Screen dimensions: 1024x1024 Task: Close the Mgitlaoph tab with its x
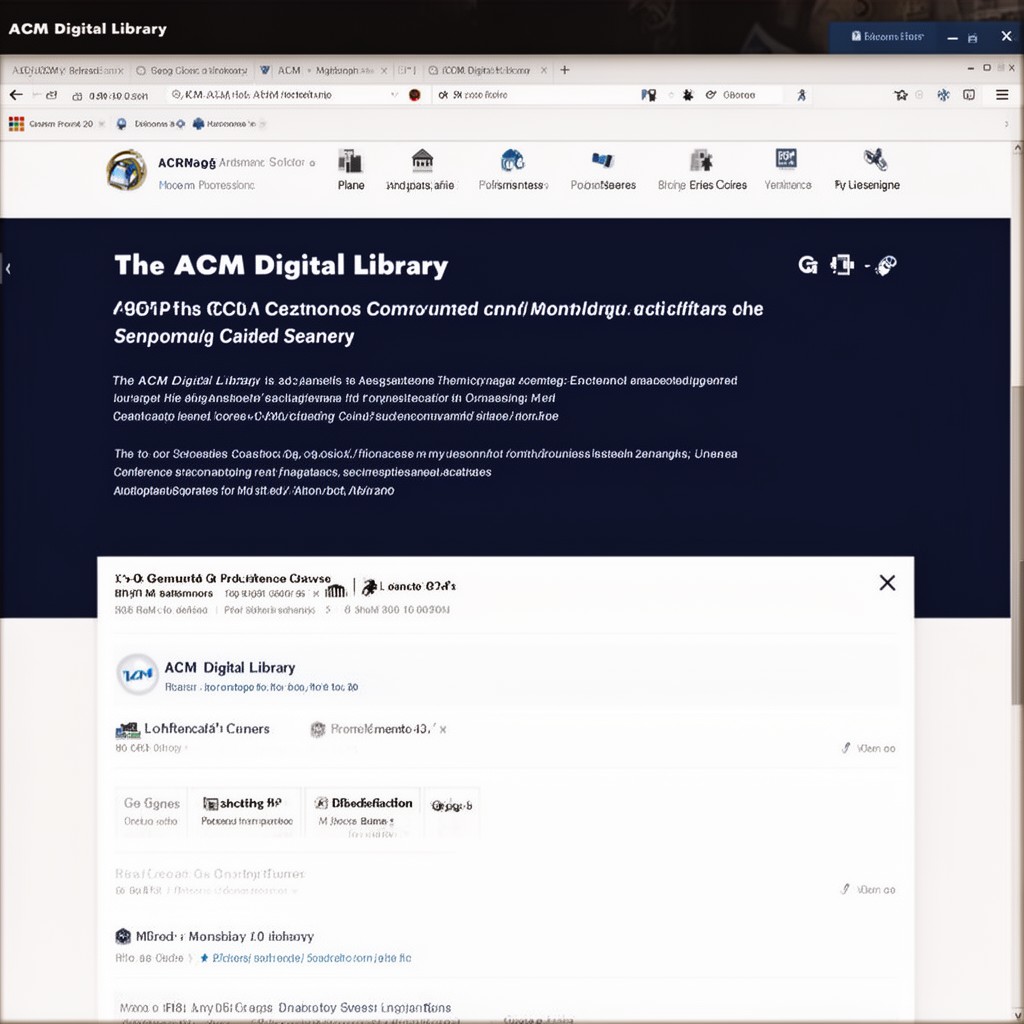384,71
